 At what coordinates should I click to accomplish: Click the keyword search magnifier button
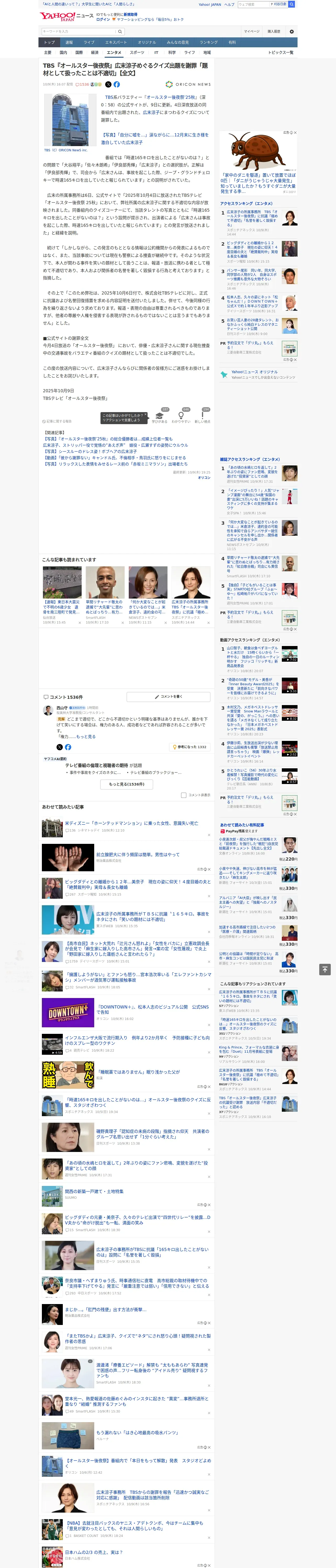coord(120,32)
